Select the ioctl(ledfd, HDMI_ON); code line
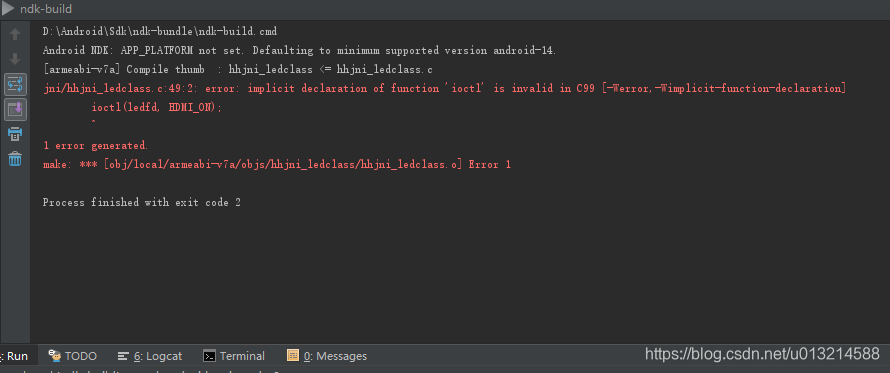The width and height of the screenshot is (890, 373). click(x=157, y=107)
